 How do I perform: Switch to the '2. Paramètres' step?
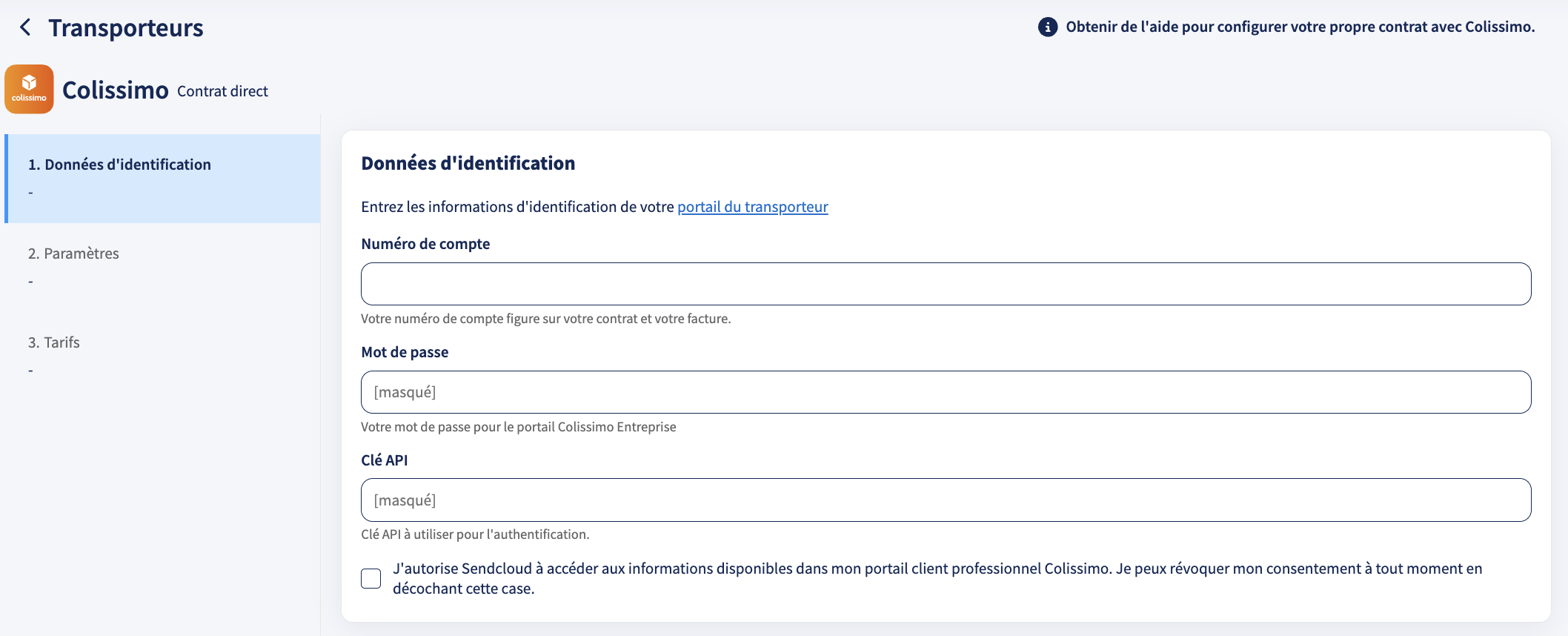(162, 268)
